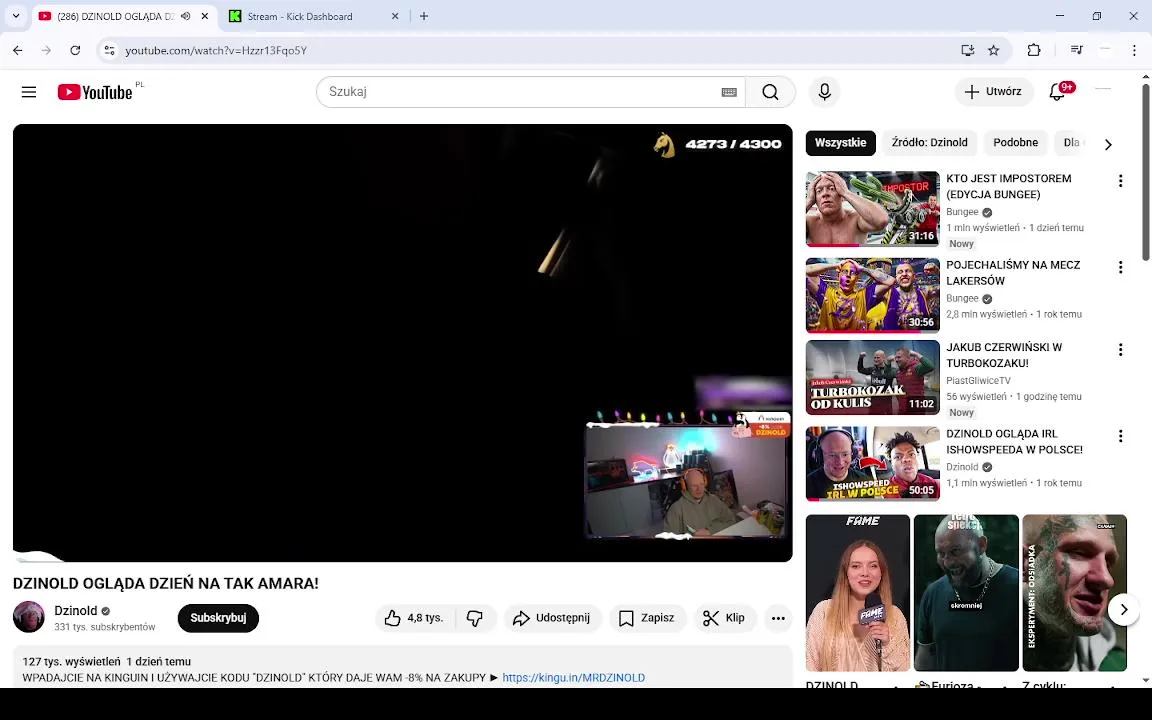Screen dimensions: 1152x720
Task: View site information icon in address bar
Action: (109, 50)
